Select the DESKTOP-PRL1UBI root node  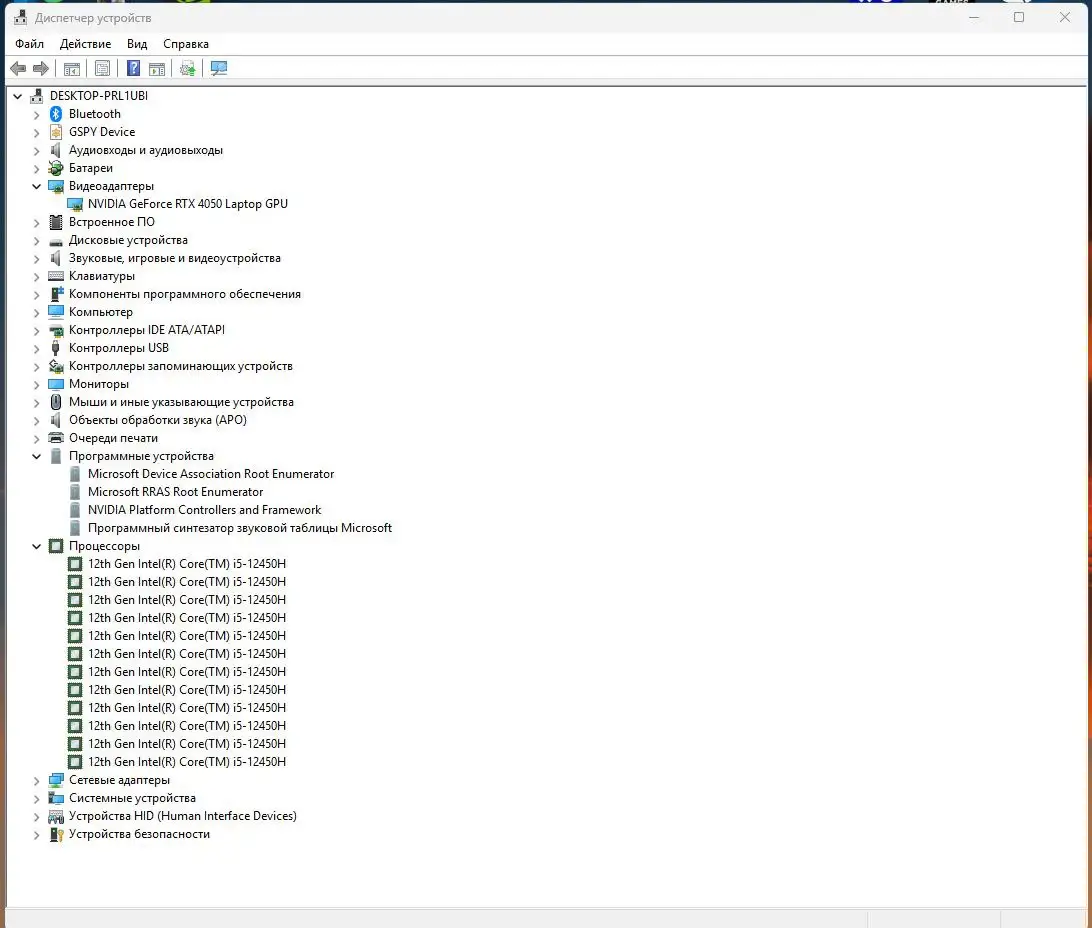pyautogui.click(x=98, y=96)
